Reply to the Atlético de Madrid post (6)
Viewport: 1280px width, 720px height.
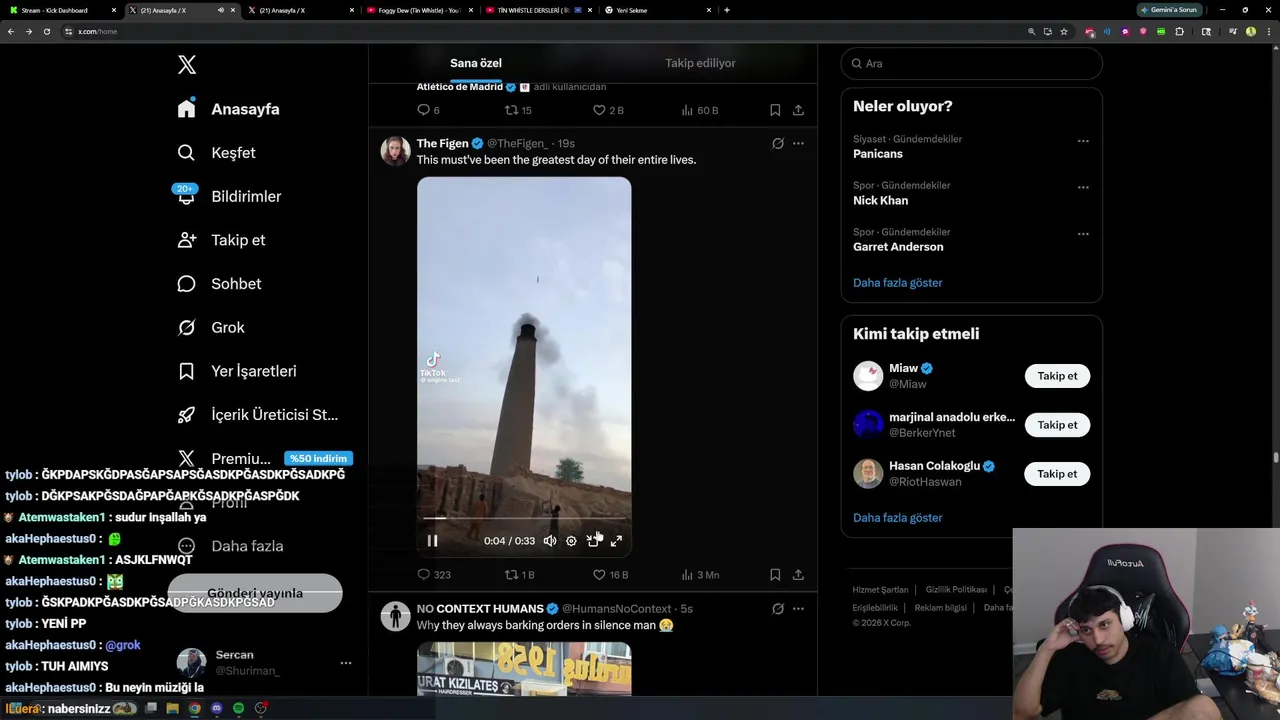(428, 110)
